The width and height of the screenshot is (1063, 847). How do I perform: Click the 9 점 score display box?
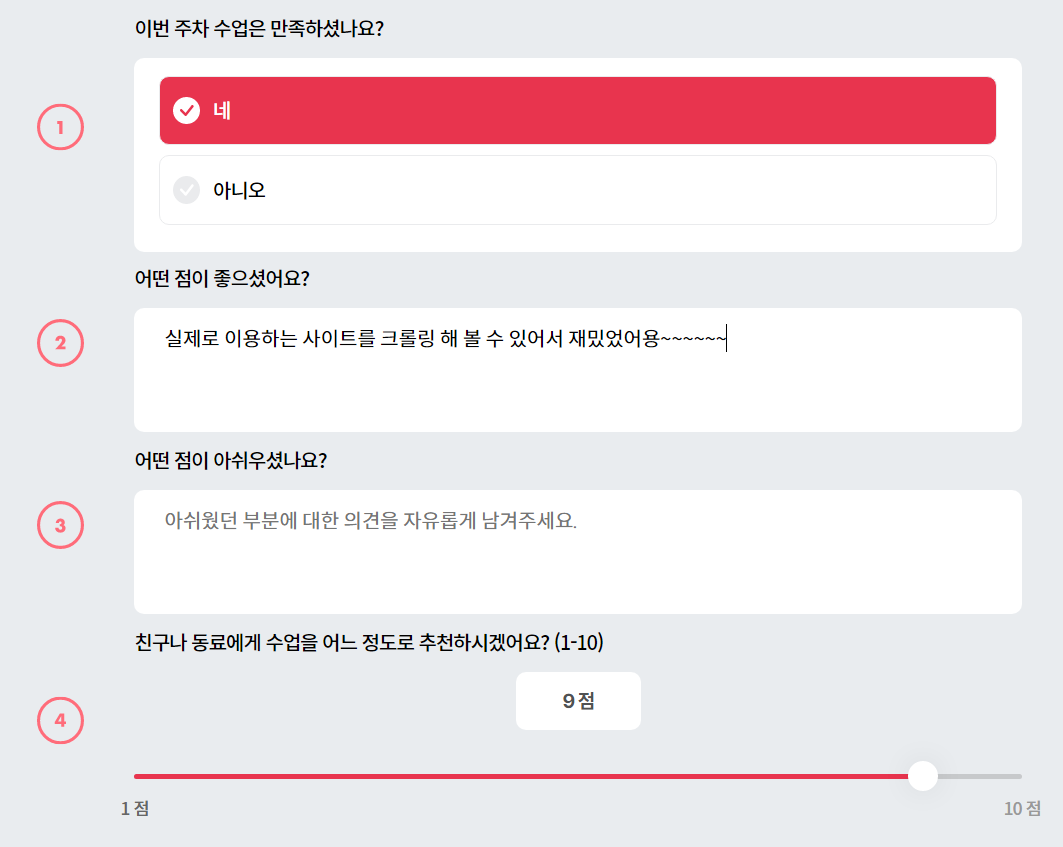[578, 701]
